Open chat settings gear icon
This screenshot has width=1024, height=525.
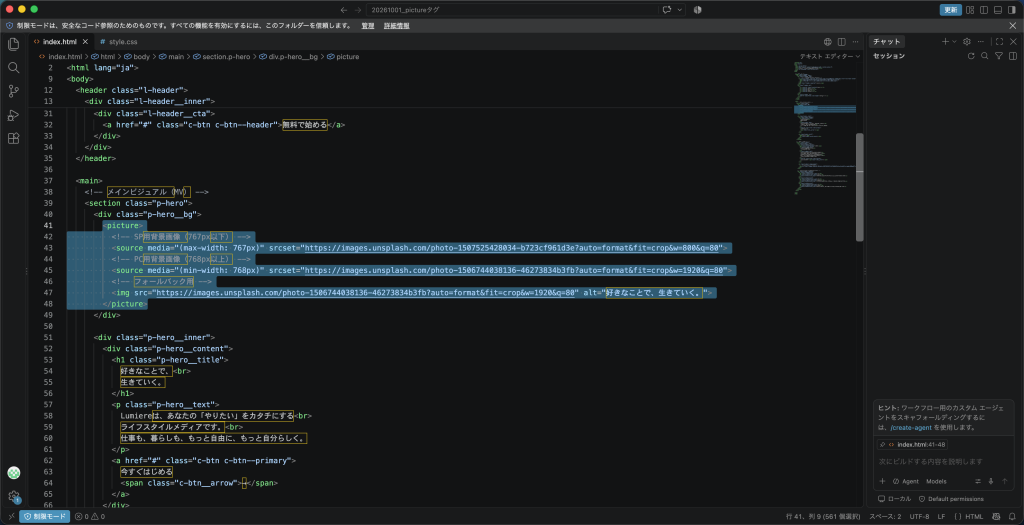click(967, 41)
